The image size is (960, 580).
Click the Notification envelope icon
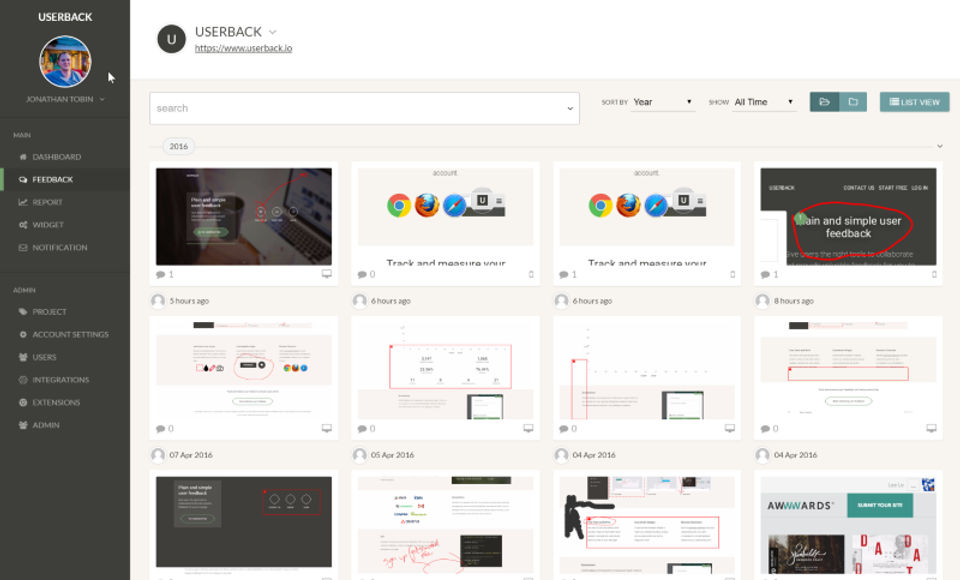(x=23, y=247)
